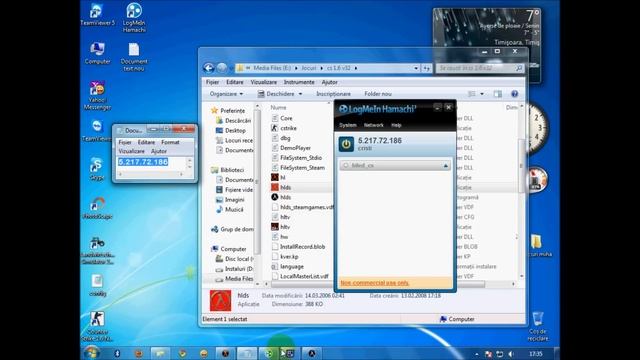Click the Hamachi power button
The image size is (640, 360).
[346, 144]
